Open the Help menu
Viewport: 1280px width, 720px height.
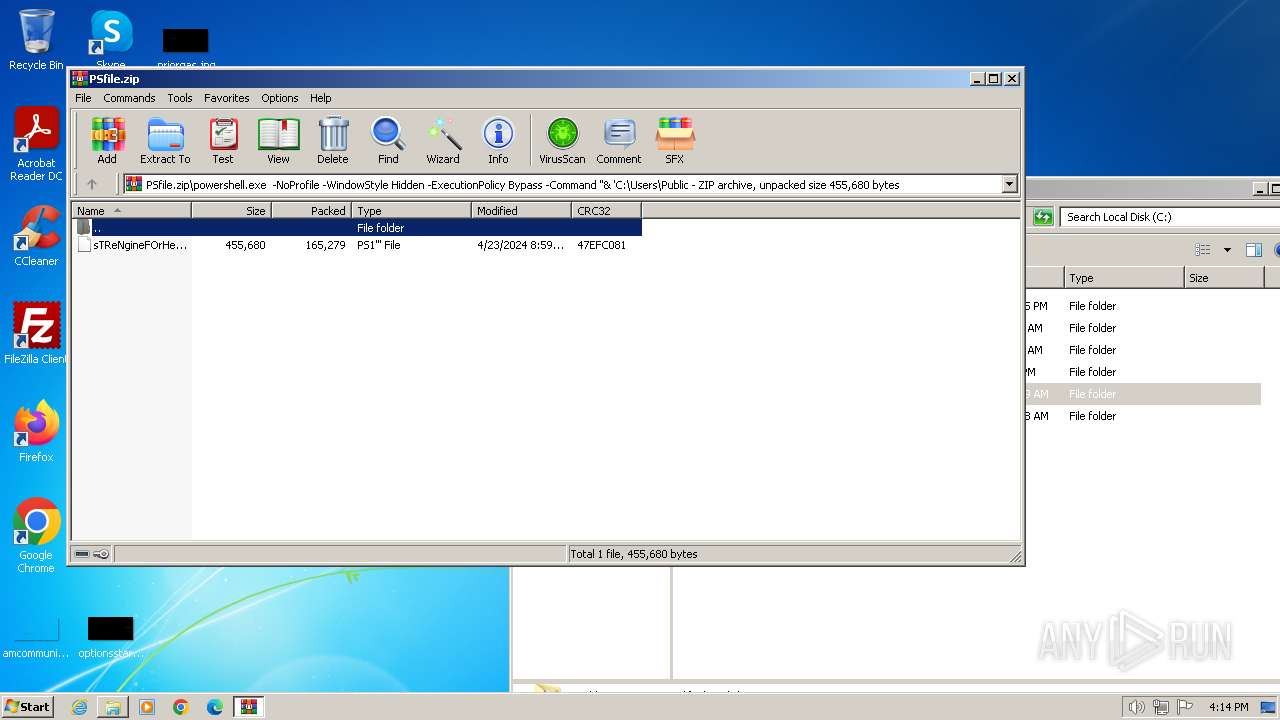pyautogui.click(x=320, y=98)
